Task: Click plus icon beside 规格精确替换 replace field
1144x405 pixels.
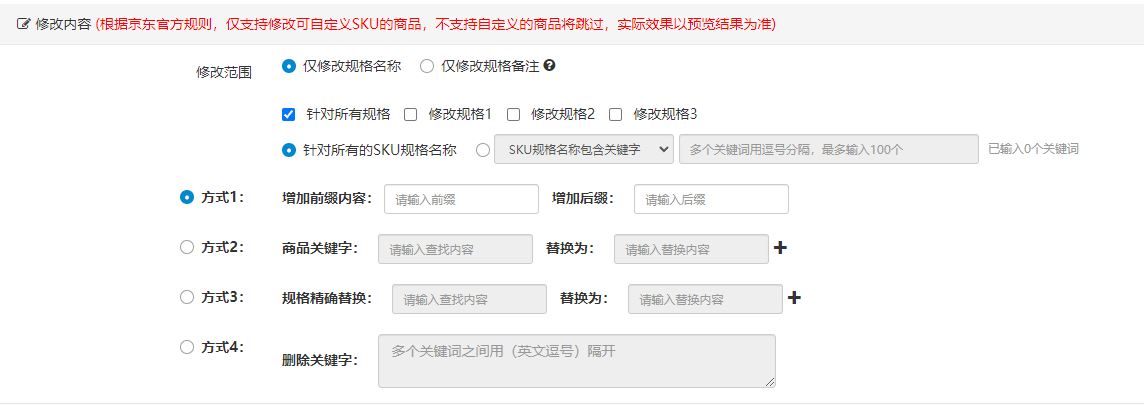Action: [795, 298]
